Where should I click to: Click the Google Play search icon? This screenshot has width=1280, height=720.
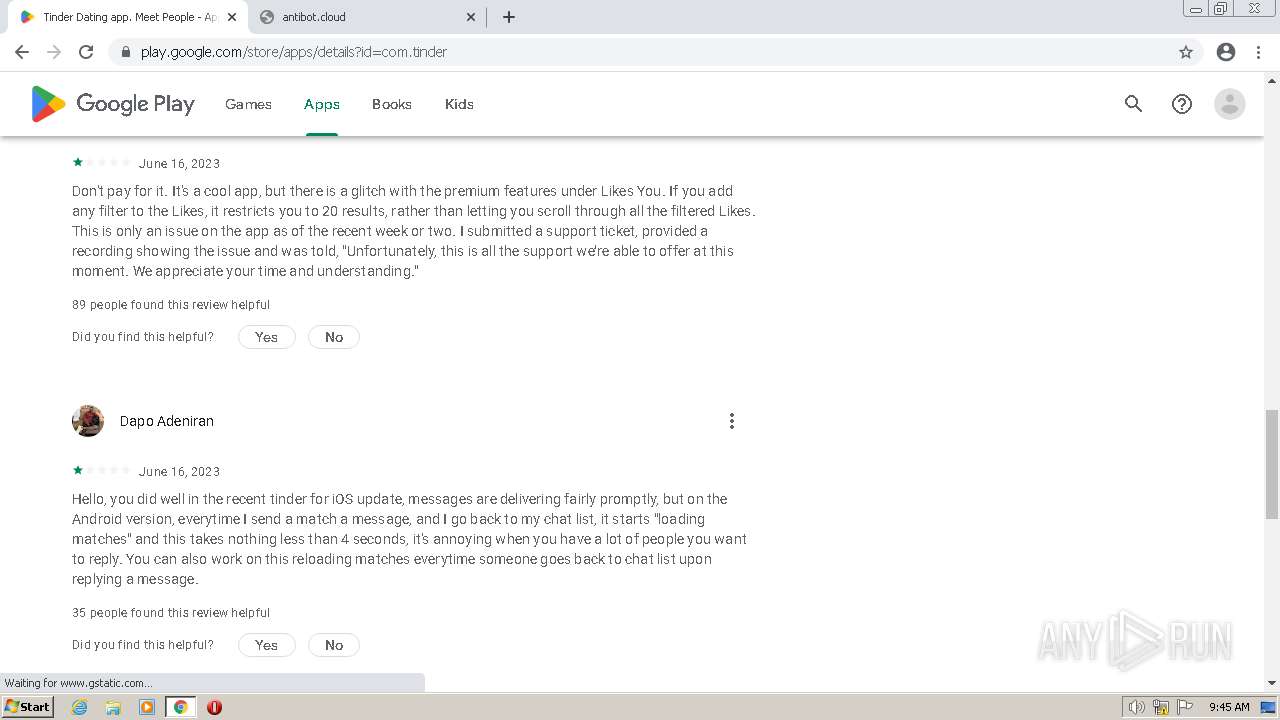1133,104
